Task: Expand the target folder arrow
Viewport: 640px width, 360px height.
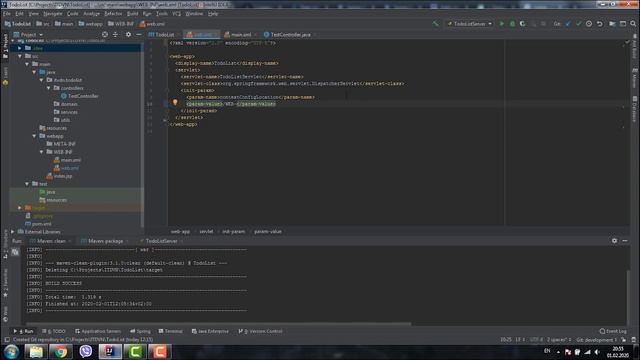Action: coord(20,208)
